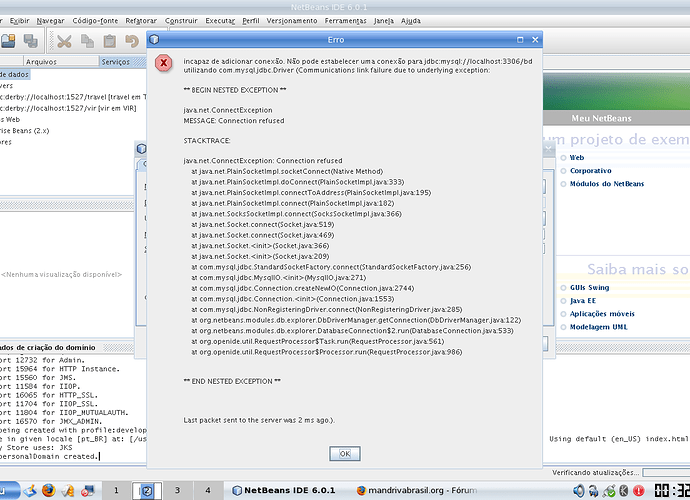Screen dimensions: 690x500
Task: Maximize the Erro dialog window
Action: pyautogui.click(x=520, y=40)
